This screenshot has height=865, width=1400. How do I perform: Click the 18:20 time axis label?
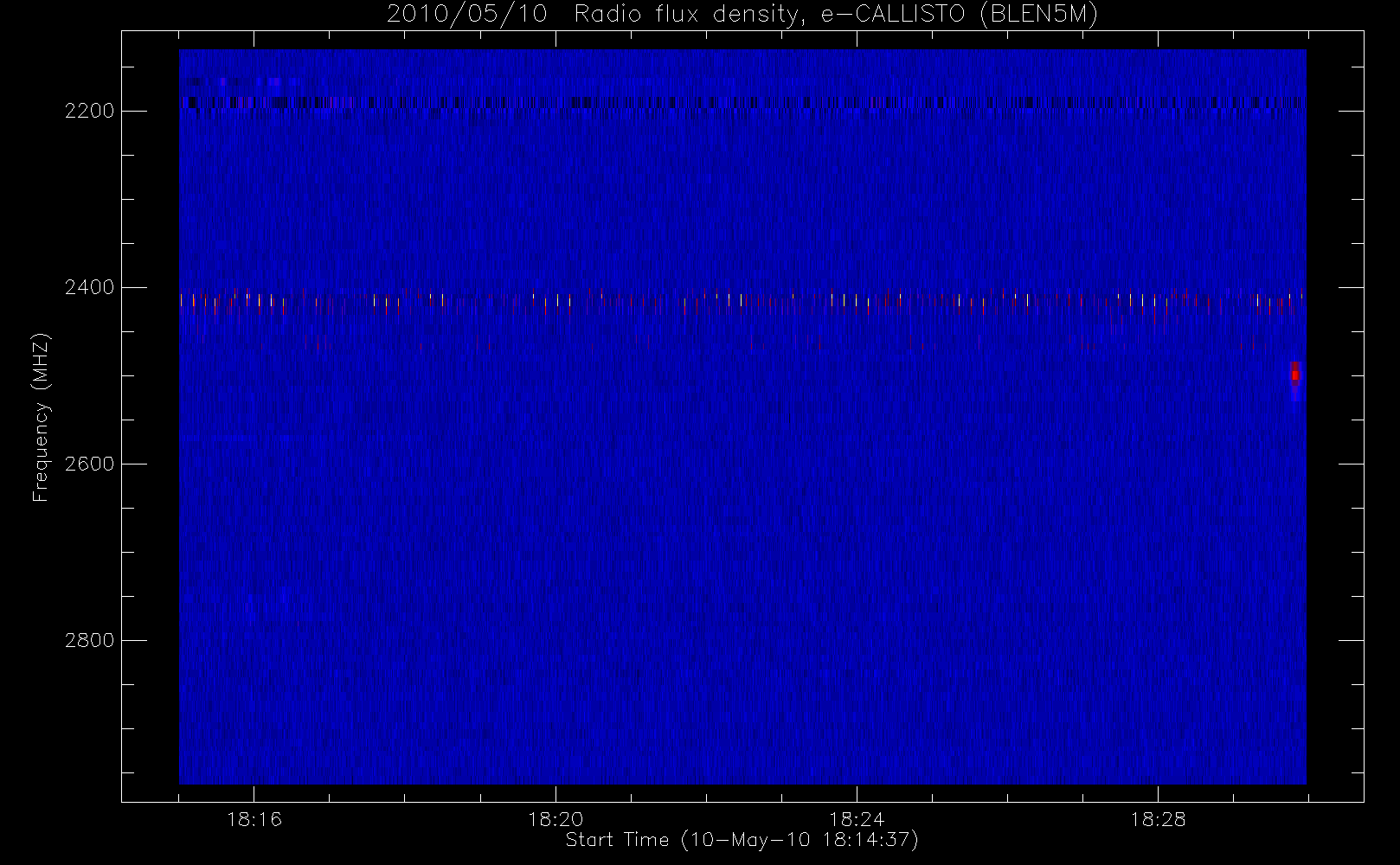pos(556,819)
